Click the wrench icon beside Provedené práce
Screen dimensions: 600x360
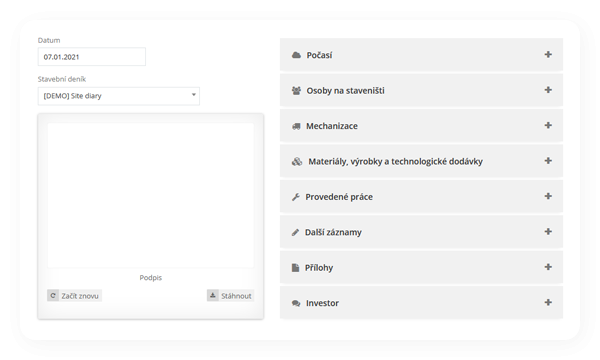coord(295,197)
